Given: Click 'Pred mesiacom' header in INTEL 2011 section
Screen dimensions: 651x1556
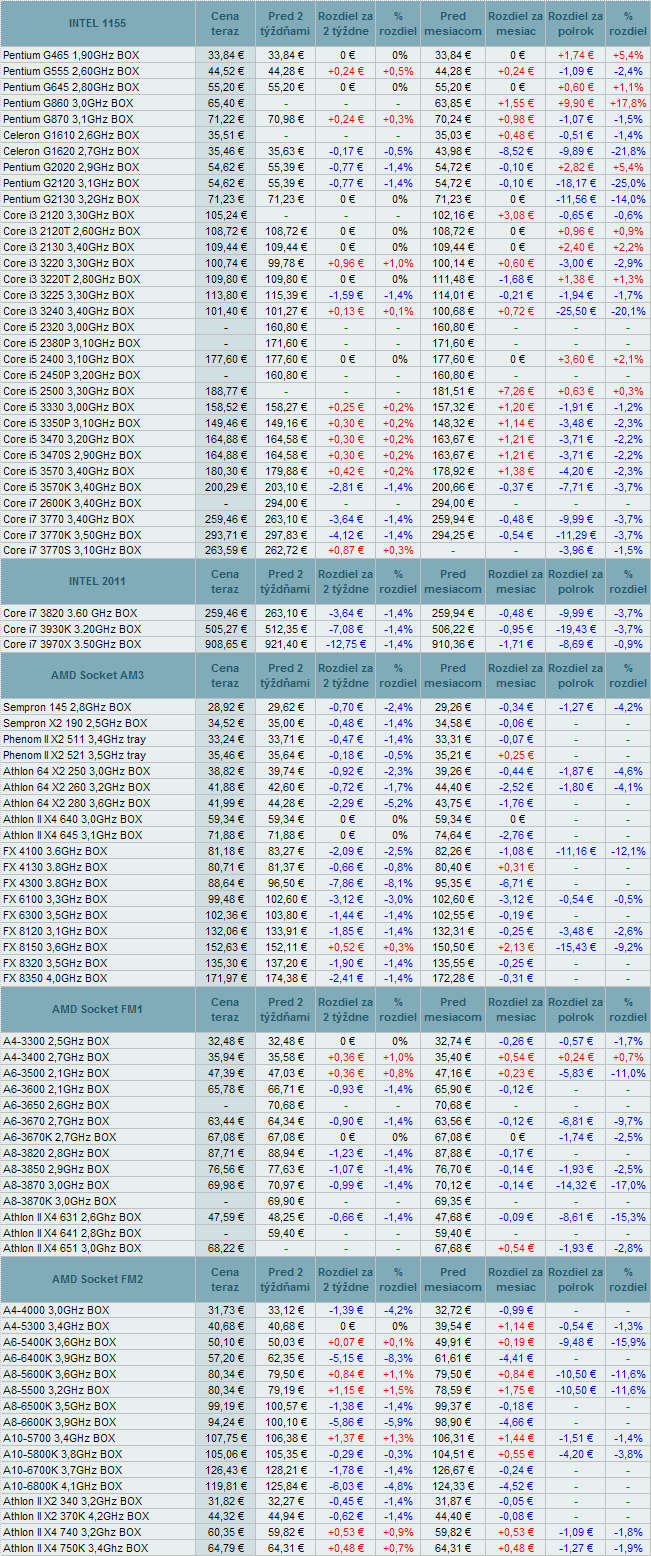Looking at the screenshot, I should tap(453, 581).
